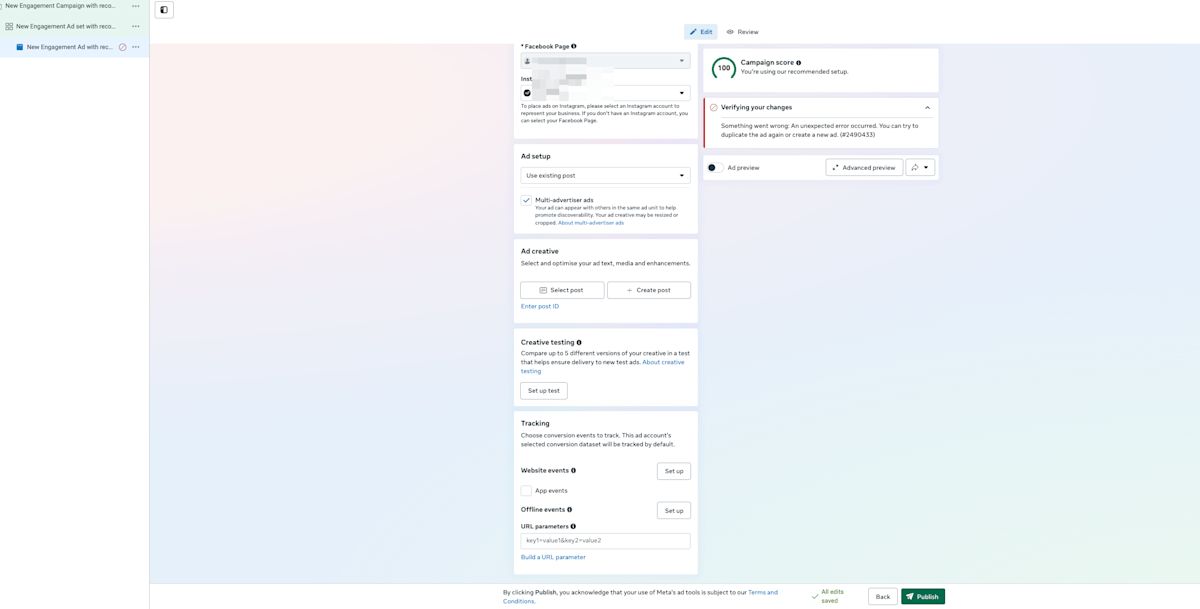Enable the App events checkbox
Screen dimensions: 1200x609
click(526, 491)
